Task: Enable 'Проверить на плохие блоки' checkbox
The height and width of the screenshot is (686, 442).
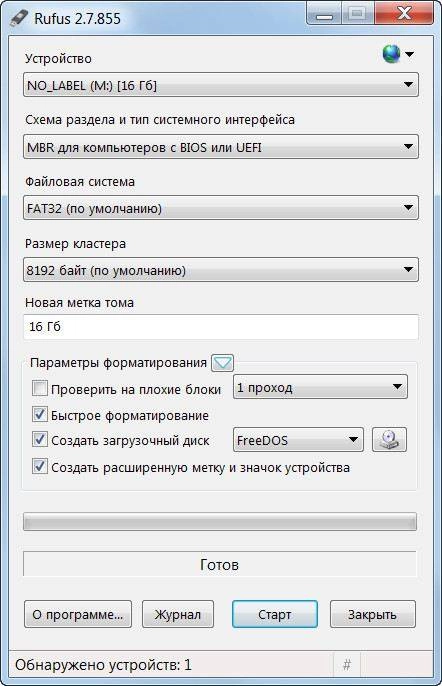Action: coord(40,388)
